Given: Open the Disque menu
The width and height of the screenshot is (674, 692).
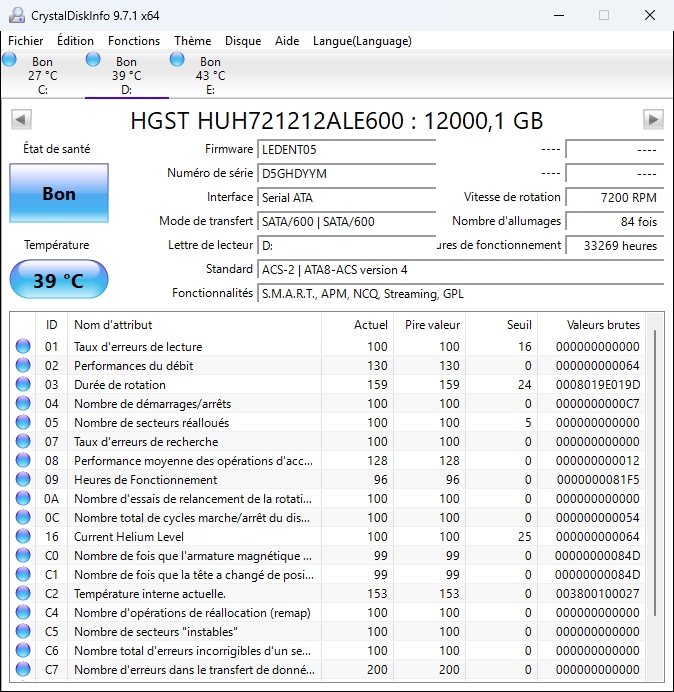Looking at the screenshot, I should [243, 41].
